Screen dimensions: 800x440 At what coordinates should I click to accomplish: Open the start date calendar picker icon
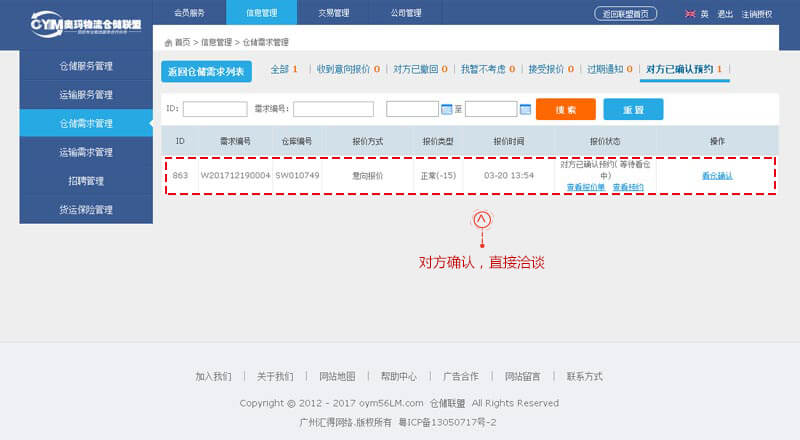(446, 109)
